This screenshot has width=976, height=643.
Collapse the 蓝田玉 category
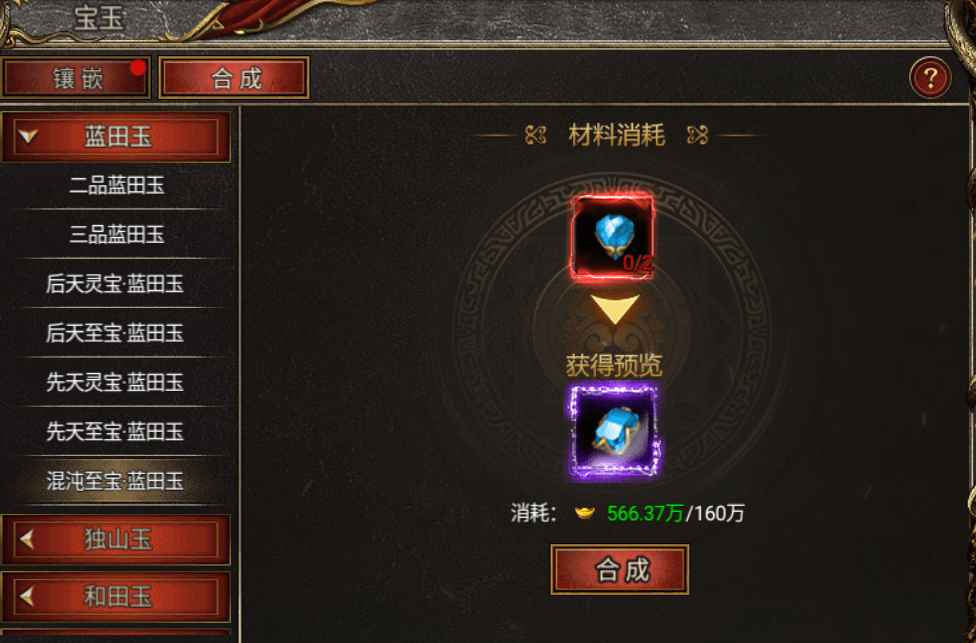(116, 137)
